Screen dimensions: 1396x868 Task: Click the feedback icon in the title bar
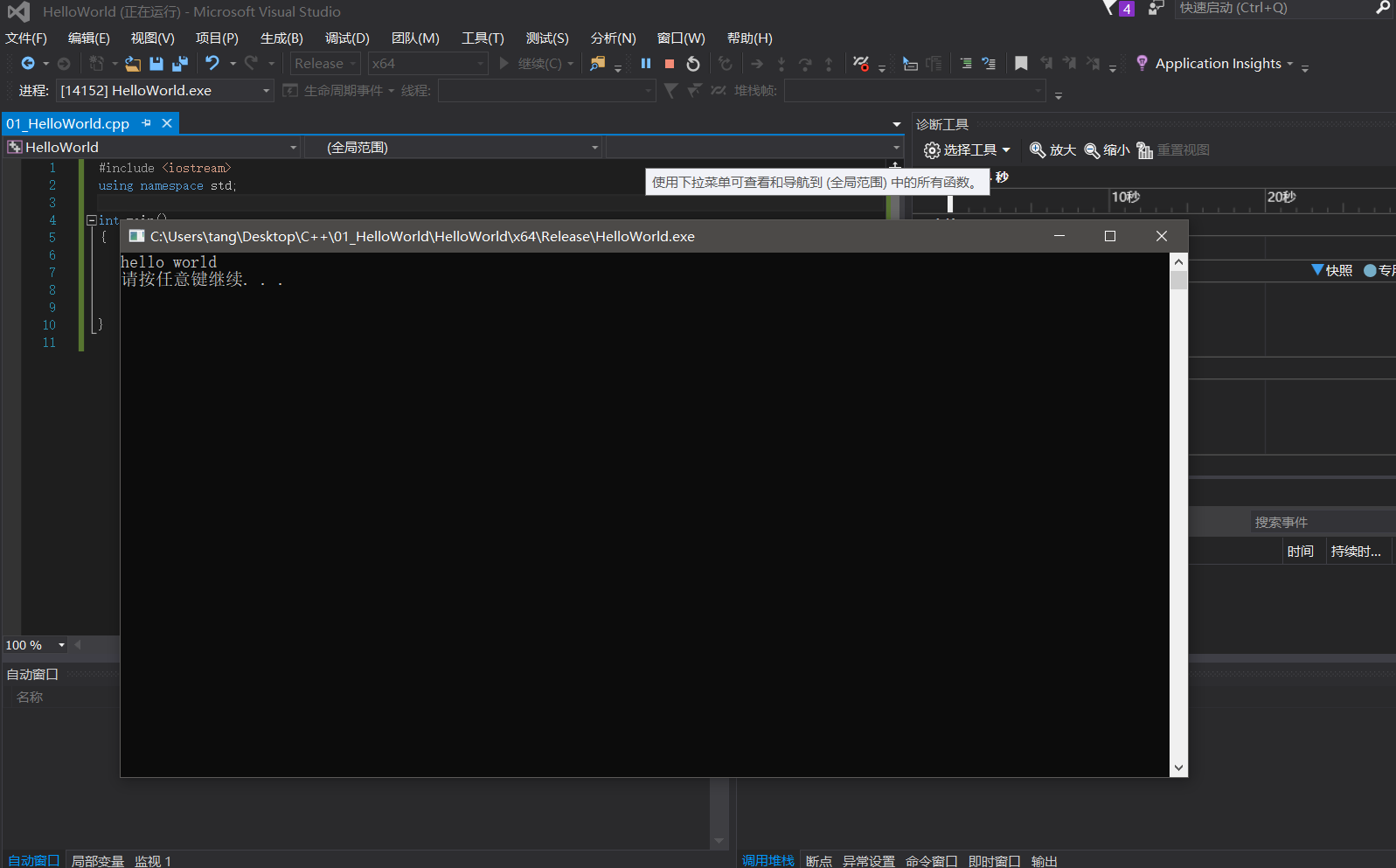tap(1156, 8)
